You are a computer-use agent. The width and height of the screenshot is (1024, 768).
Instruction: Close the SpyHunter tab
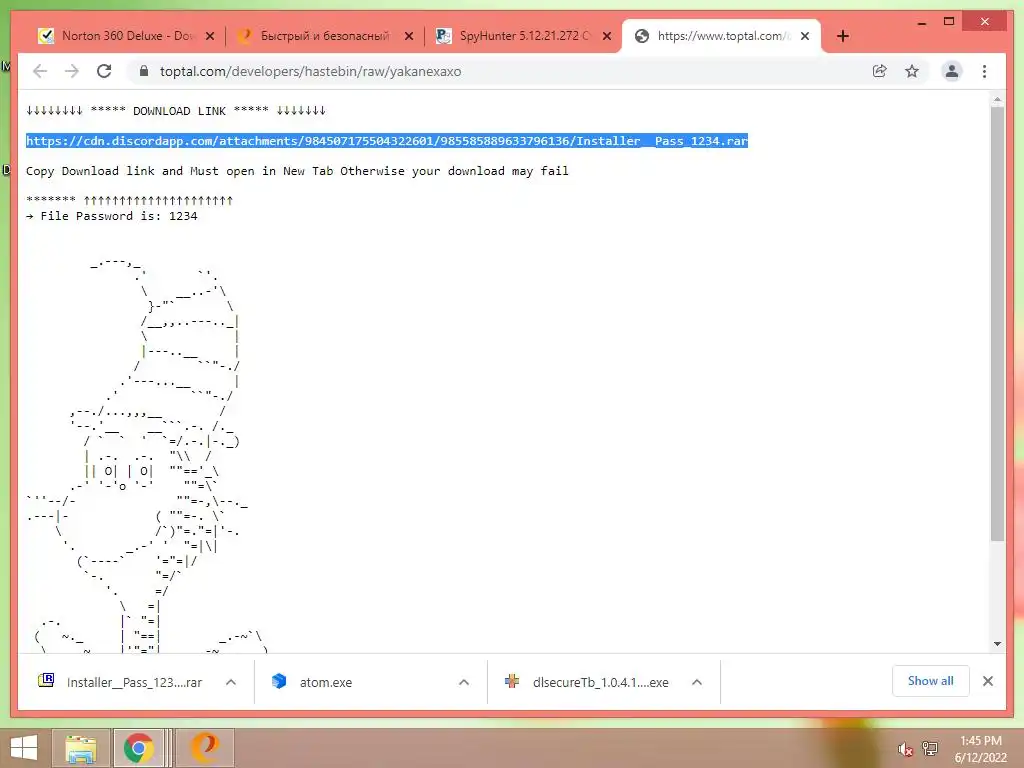[x=607, y=36]
